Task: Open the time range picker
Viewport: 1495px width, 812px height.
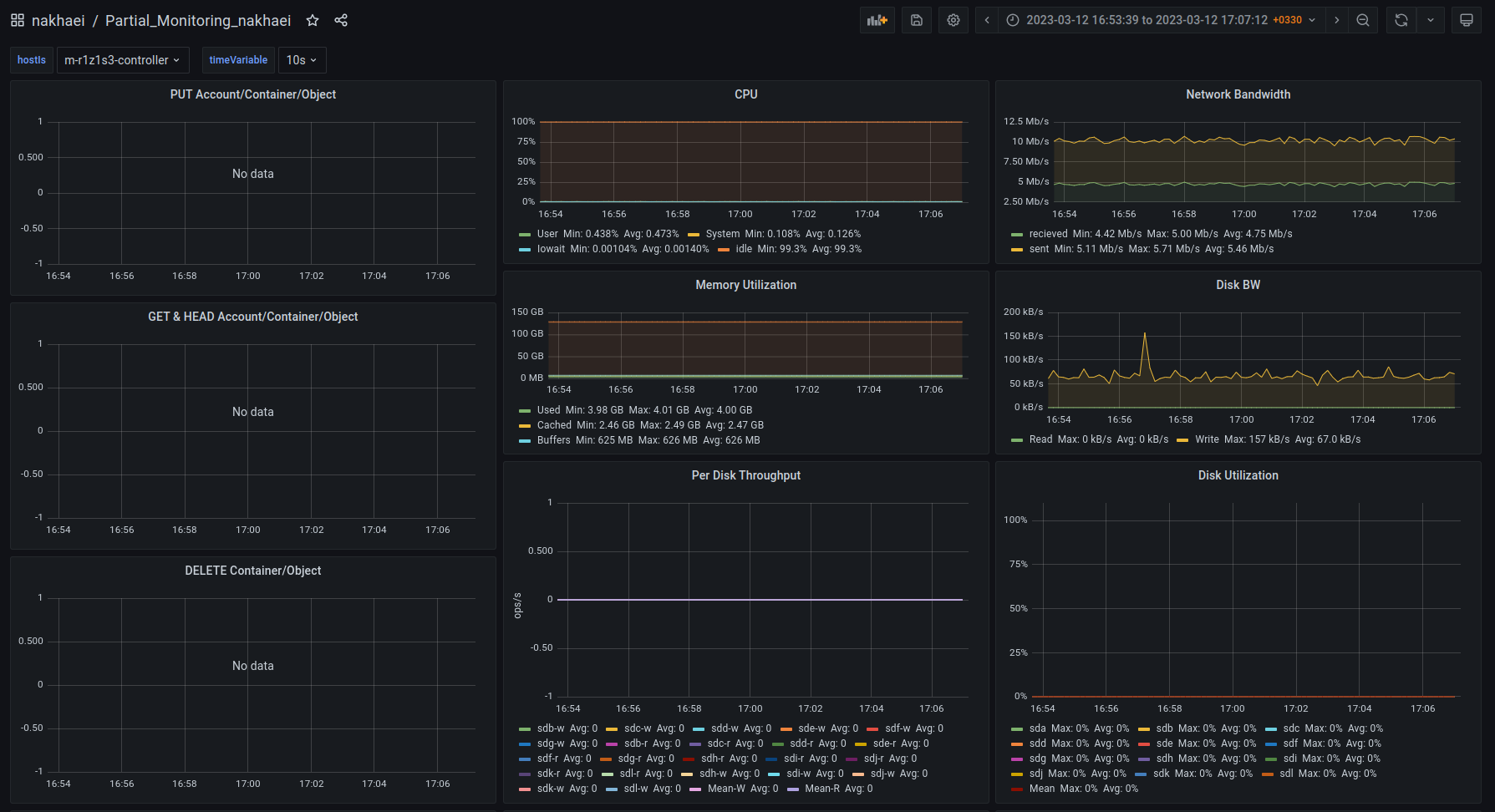Action: 1160,20
